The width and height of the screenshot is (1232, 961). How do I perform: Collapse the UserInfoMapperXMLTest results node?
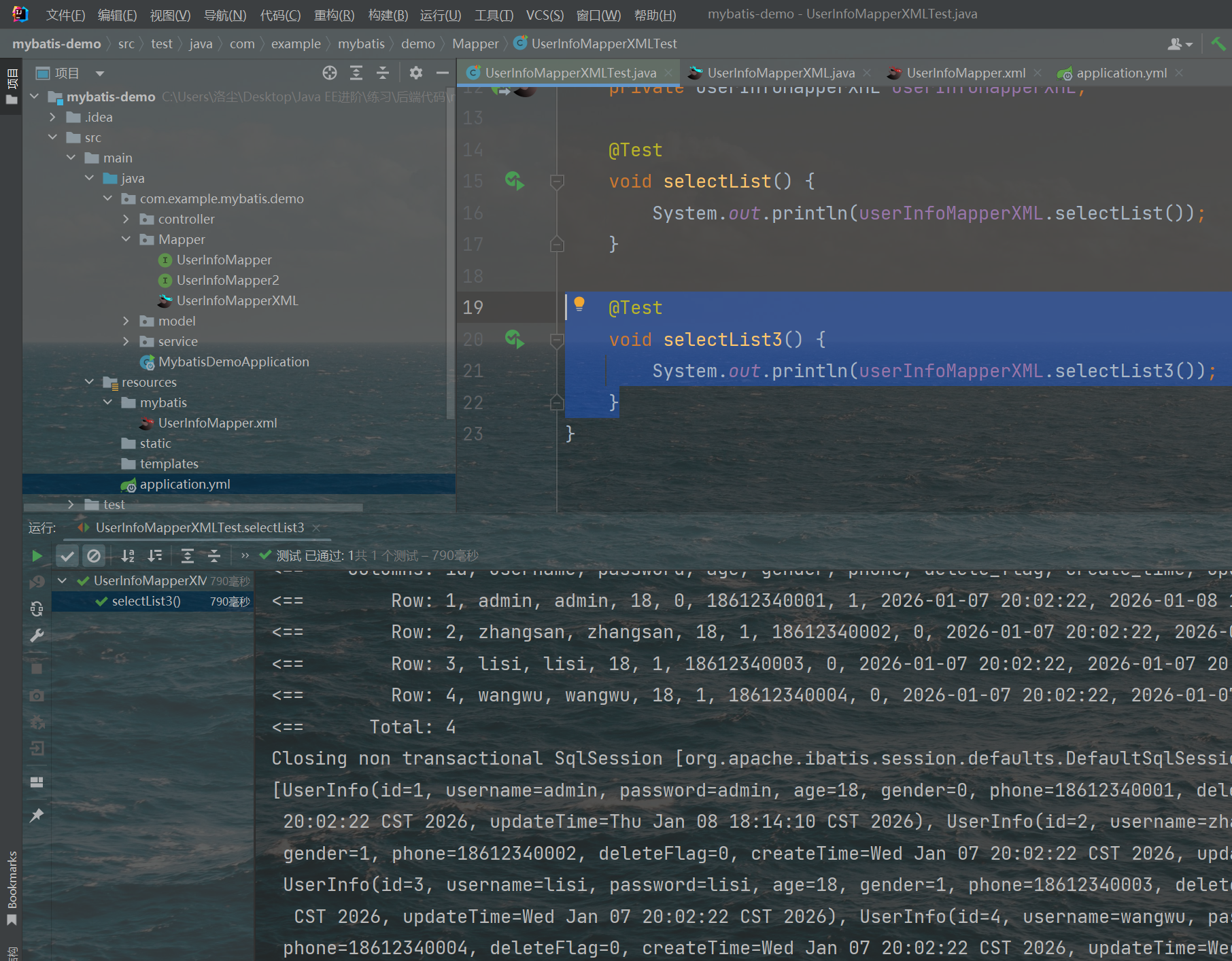point(63,581)
